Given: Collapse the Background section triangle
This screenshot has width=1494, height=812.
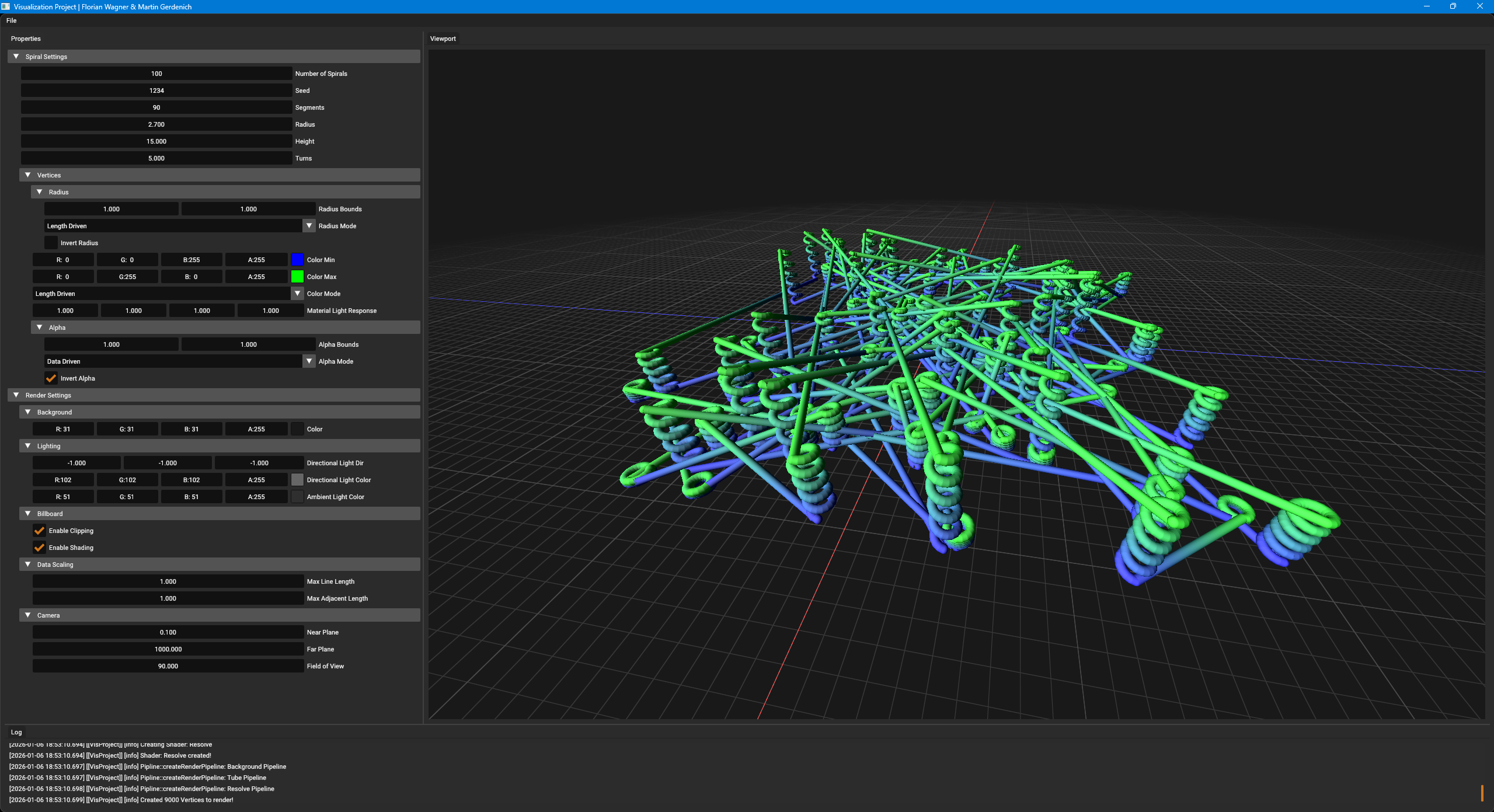Looking at the screenshot, I should pos(28,412).
